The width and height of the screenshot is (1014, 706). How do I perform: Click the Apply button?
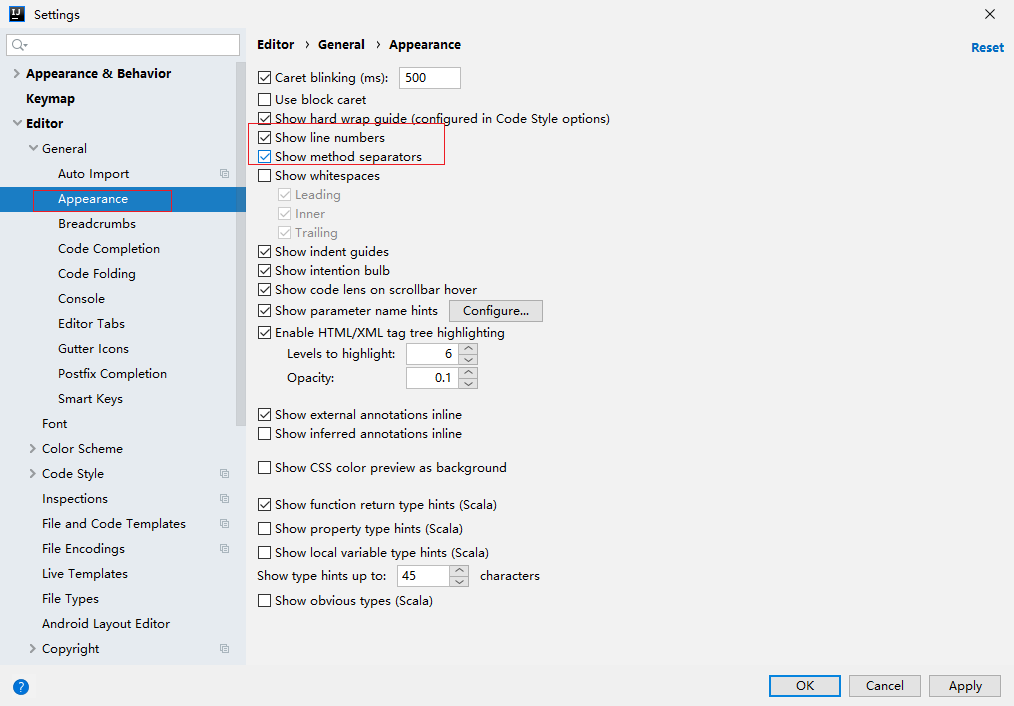[965, 685]
